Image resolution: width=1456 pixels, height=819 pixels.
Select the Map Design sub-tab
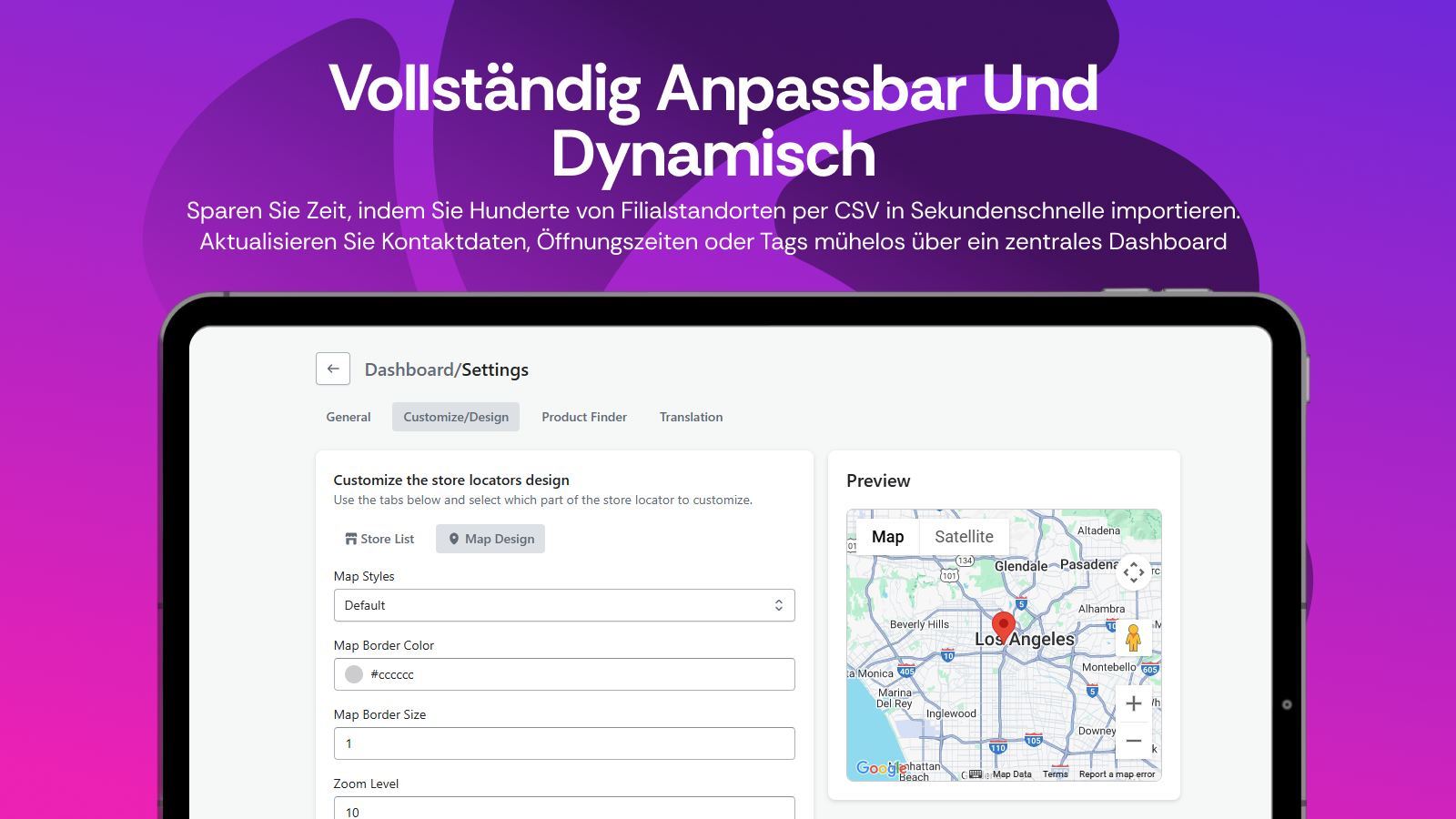click(490, 539)
